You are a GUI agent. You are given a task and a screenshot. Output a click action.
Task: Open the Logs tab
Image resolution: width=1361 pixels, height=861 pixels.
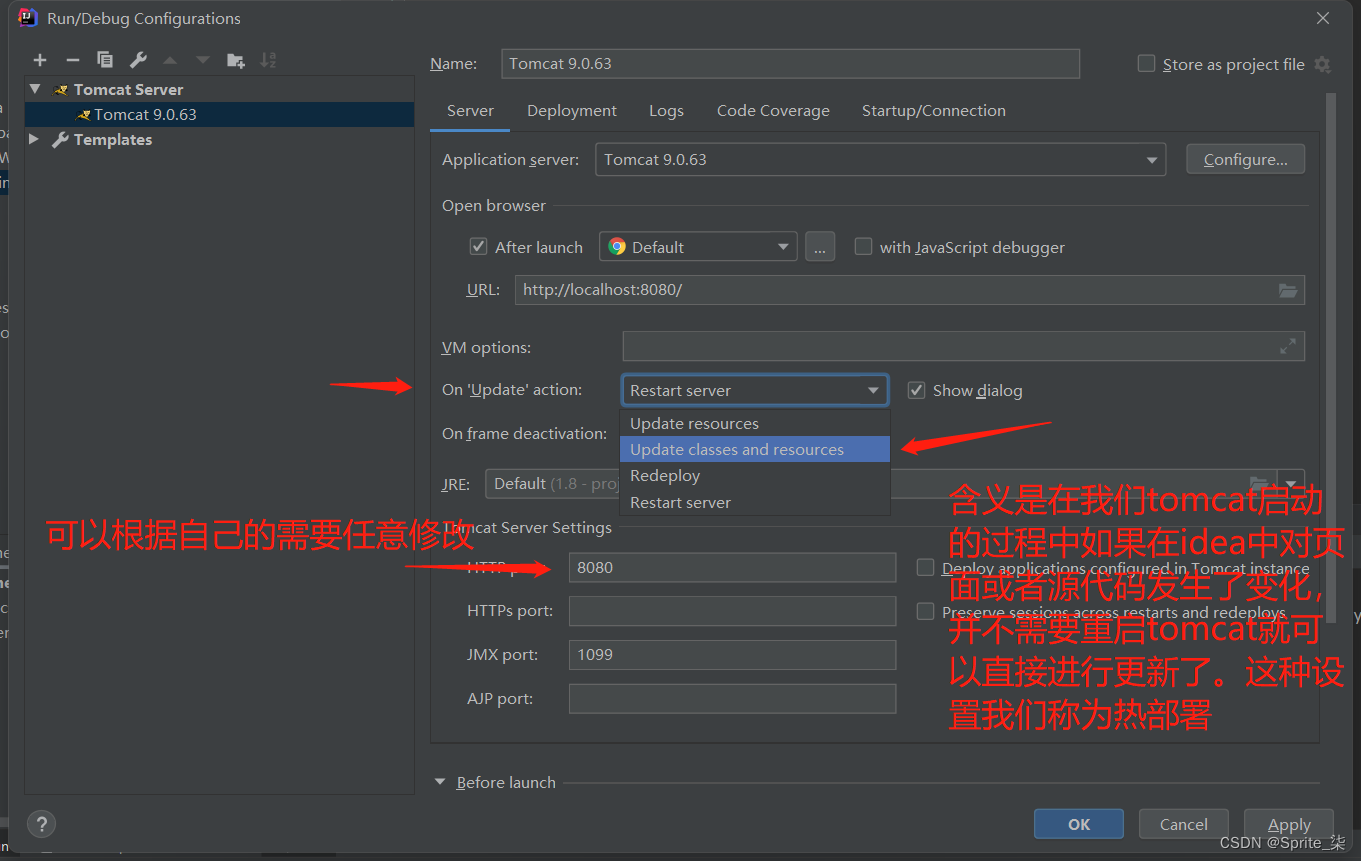point(666,111)
